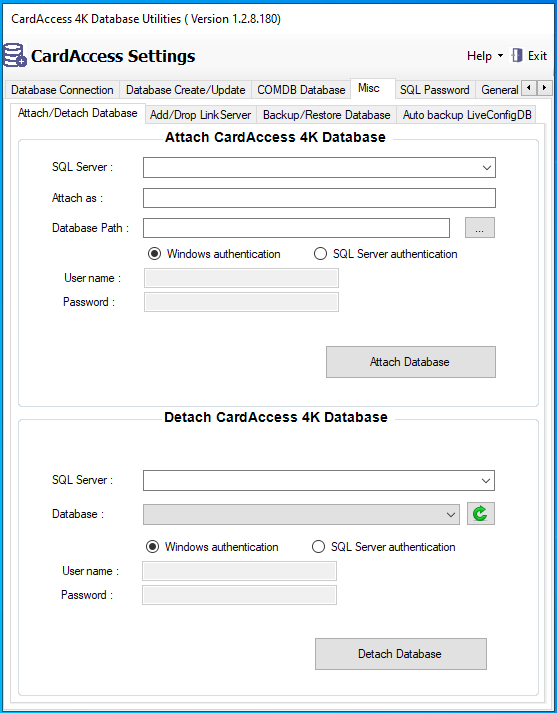Click the Detach section User name field
This screenshot has height=713, width=557.
(239, 571)
